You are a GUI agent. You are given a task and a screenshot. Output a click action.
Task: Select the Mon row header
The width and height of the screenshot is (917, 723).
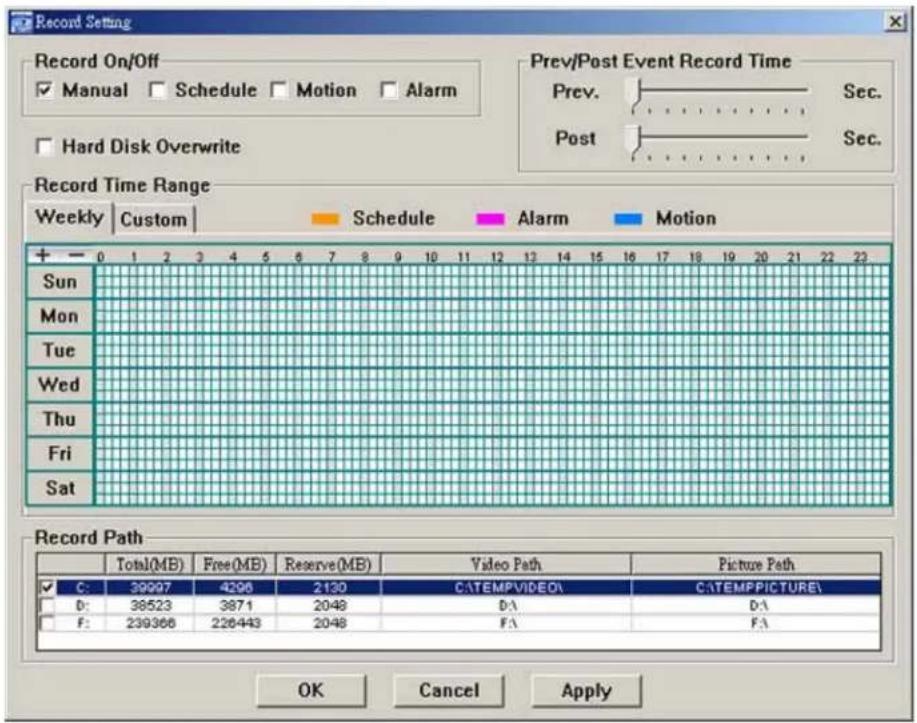tap(60, 316)
